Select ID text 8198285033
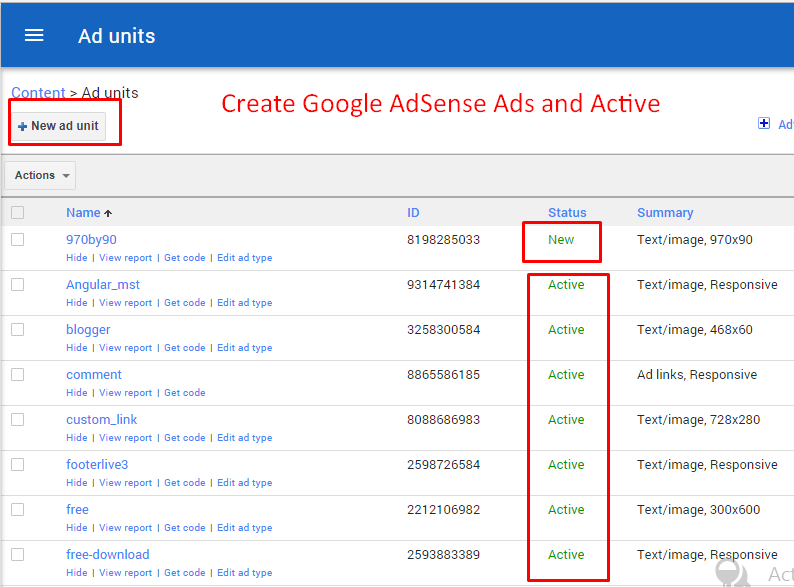This screenshot has height=587, width=794. pyautogui.click(x=443, y=240)
